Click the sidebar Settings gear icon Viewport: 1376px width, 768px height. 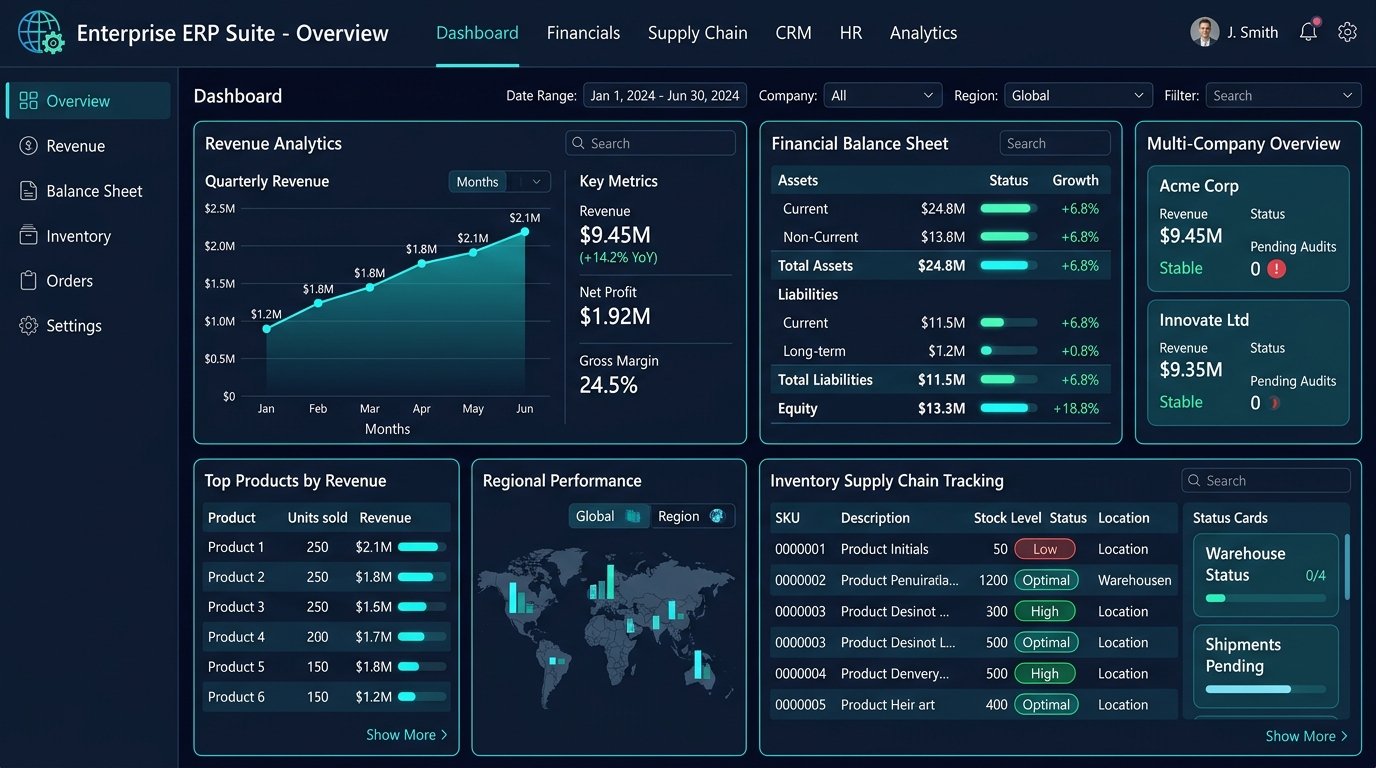pyautogui.click(x=28, y=326)
